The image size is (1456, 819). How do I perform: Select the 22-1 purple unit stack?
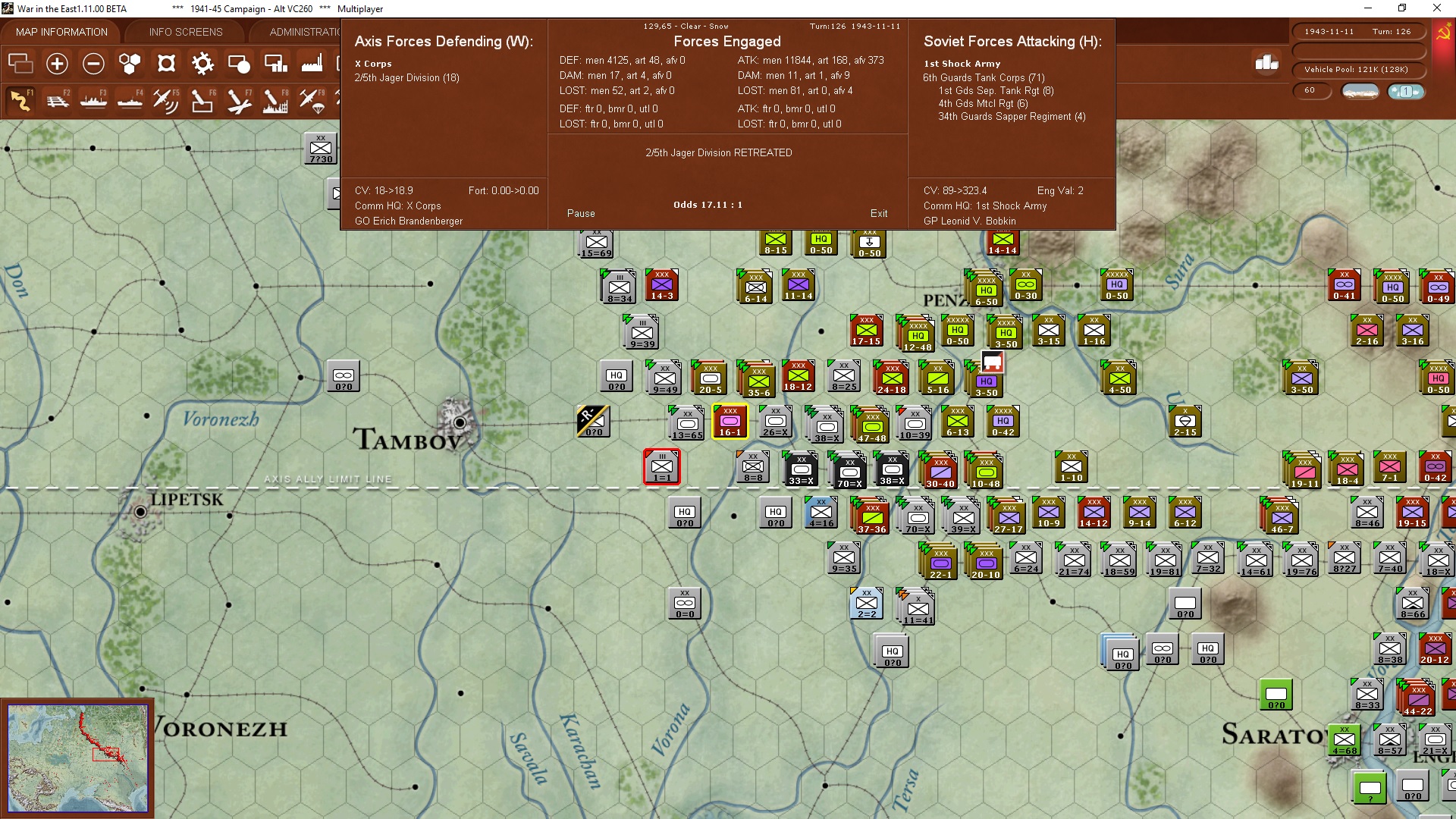[x=940, y=562]
